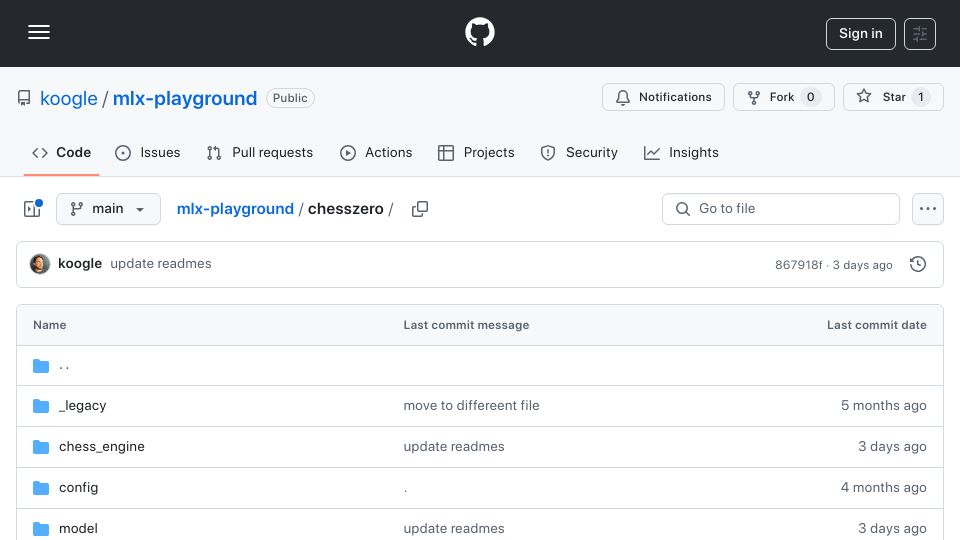This screenshot has width=960, height=540.
Task: Switch to the Issues tab
Action: coord(148,152)
